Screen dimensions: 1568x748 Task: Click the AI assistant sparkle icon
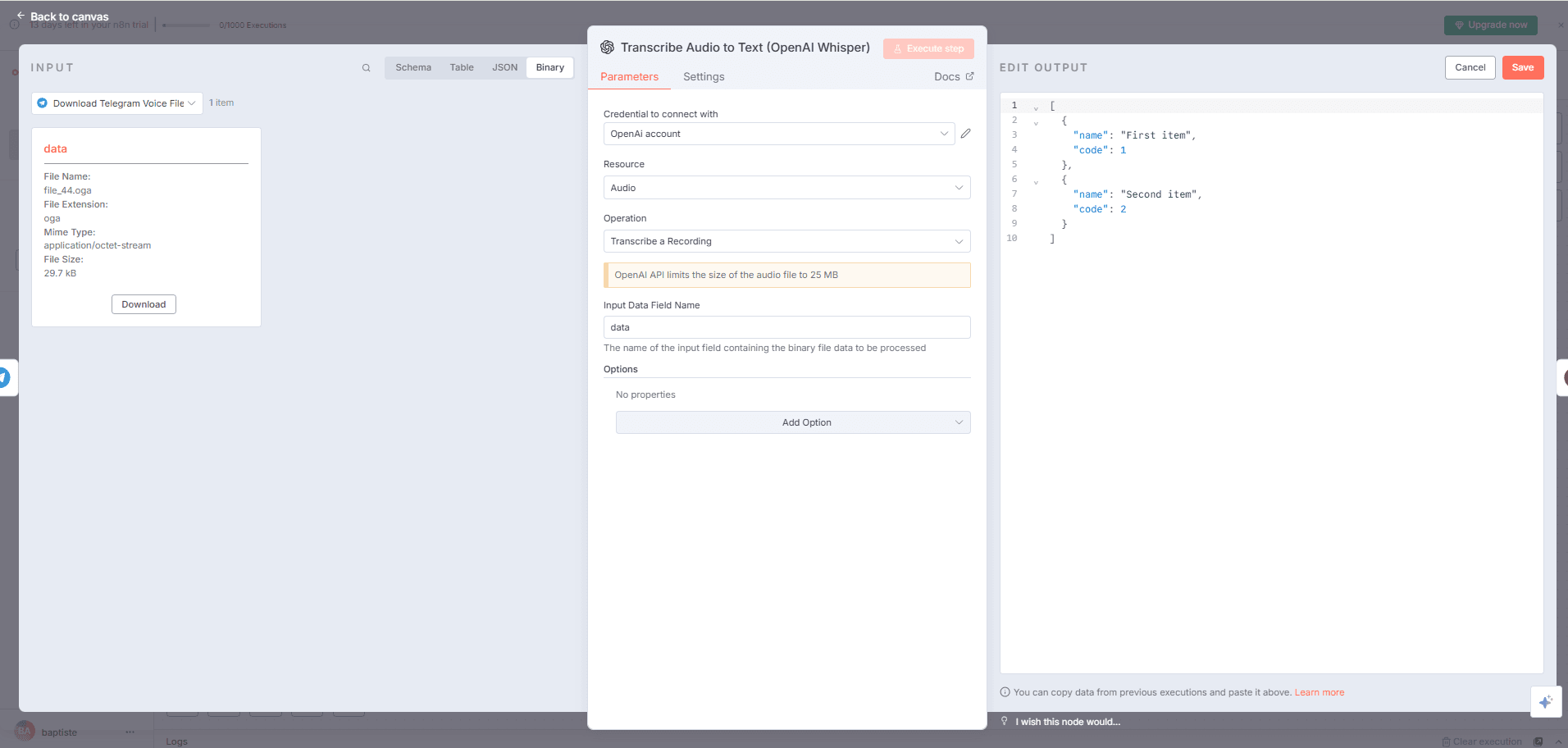coord(1546,702)
